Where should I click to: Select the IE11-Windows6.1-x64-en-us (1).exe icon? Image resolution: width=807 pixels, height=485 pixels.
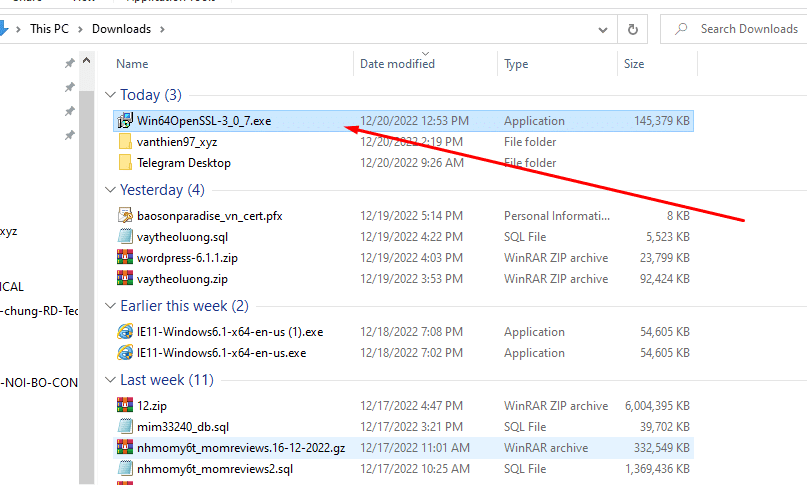[125, 332]
